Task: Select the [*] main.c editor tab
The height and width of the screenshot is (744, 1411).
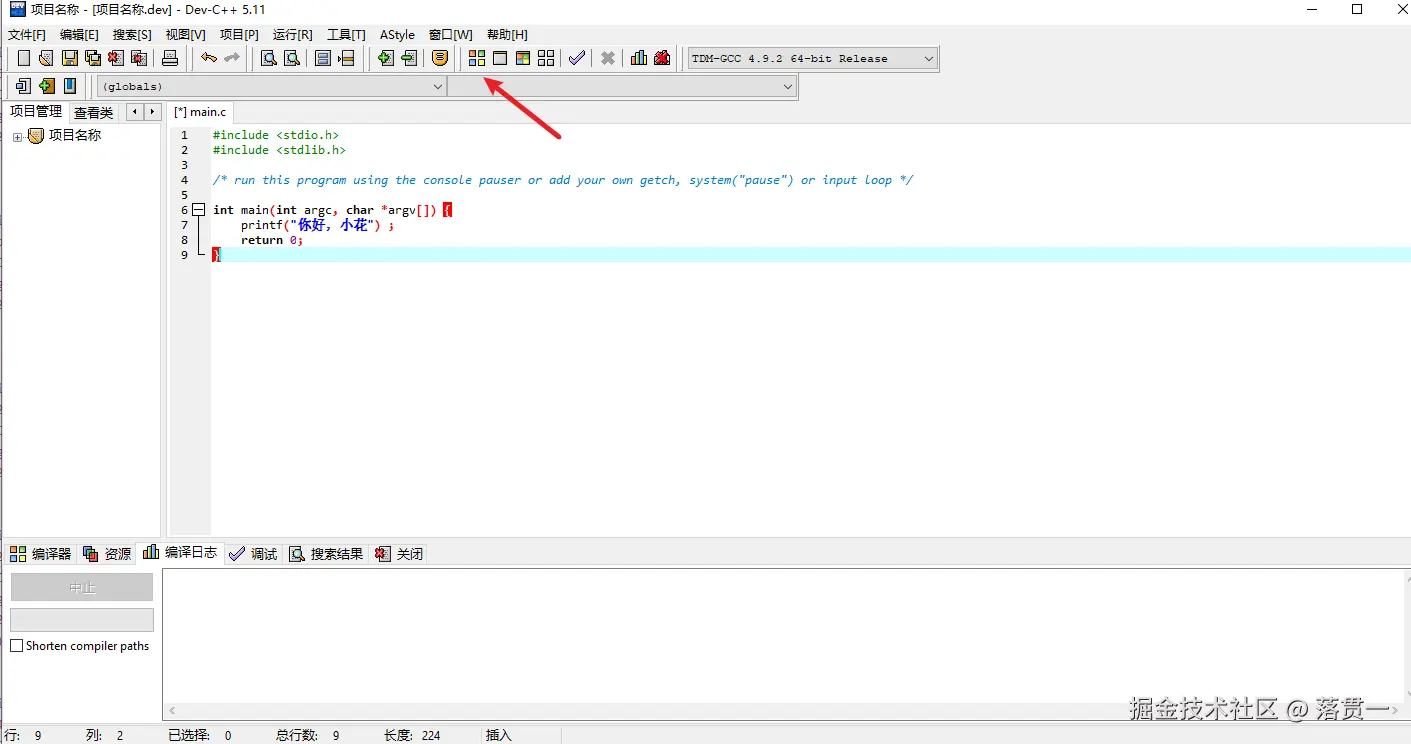Action: 200,112
